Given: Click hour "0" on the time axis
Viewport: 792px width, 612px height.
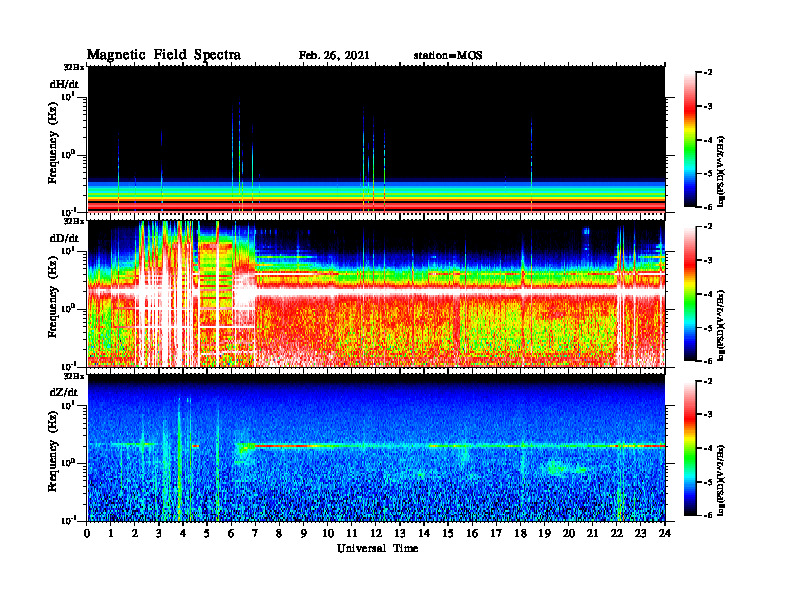Looking at the screenshot, I should point(87,534).
